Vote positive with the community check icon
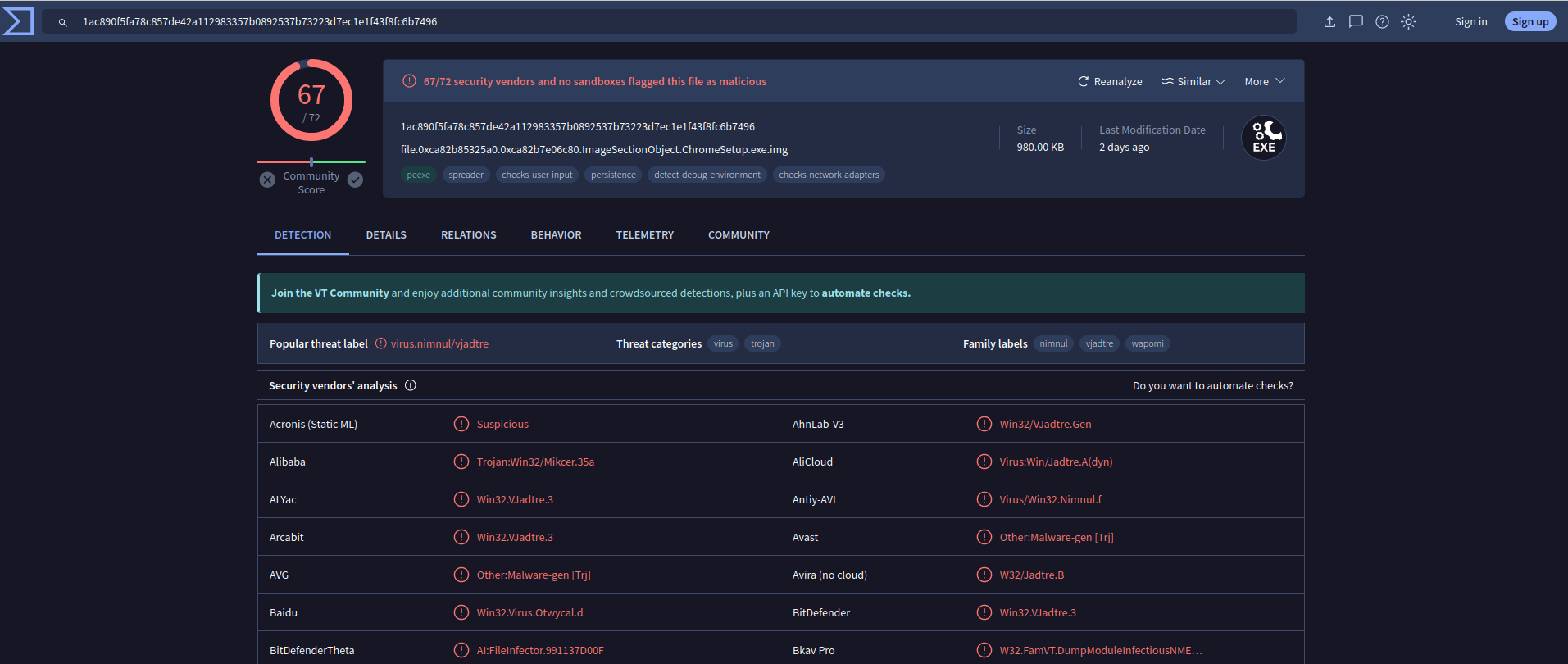The image size is (1568, 664). tap(355, 180)
